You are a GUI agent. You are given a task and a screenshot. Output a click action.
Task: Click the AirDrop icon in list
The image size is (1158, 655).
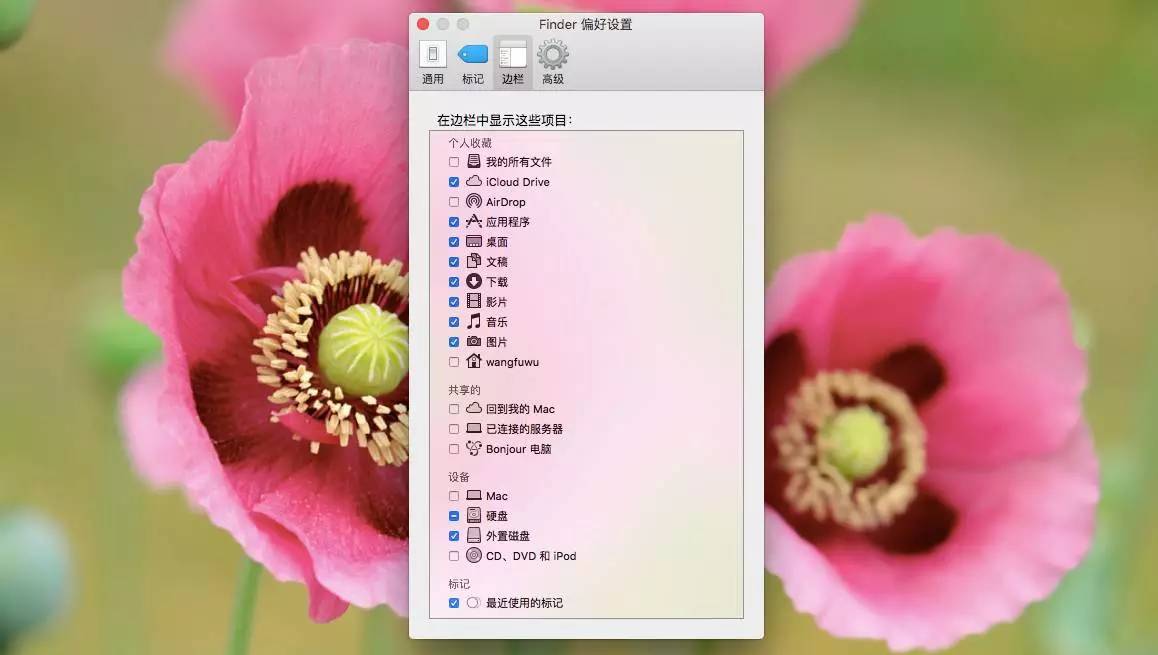[474, 201]
